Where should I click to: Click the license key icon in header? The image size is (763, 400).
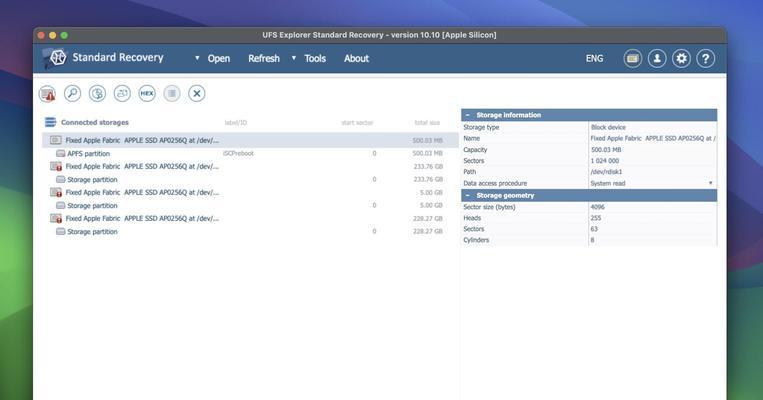tap(633, 58)
